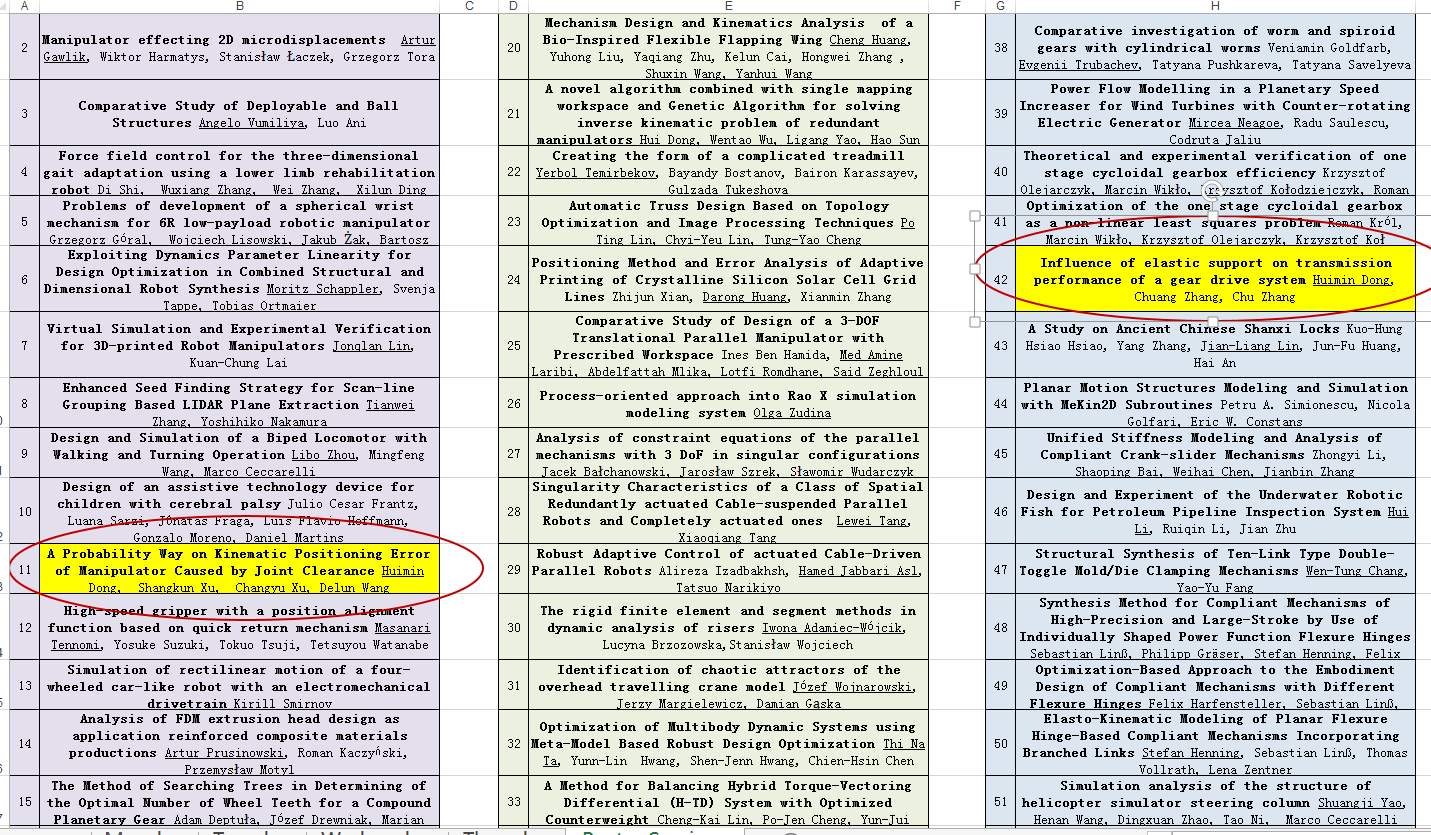Select 'Balancing Hybrid Torque-Vectoring Differential' cell
Screen dimensions: 1431x835
tap(728, 802)
